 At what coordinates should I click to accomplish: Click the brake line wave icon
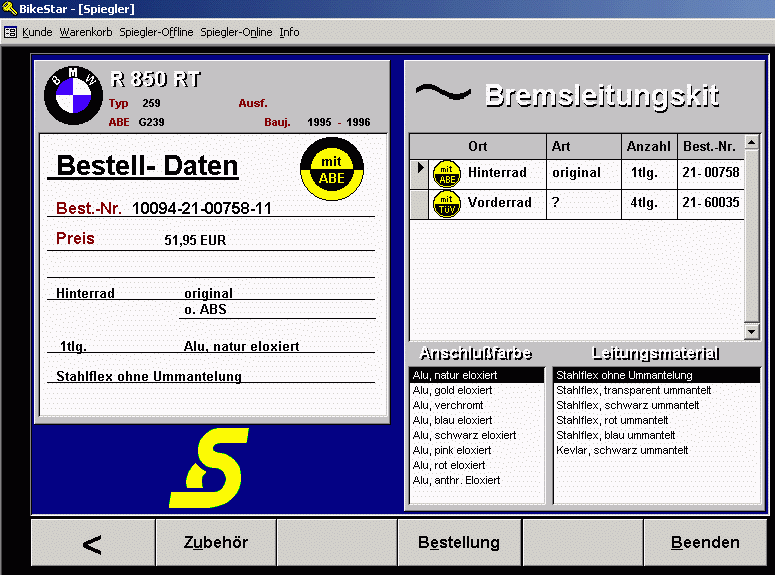point(443,92)
